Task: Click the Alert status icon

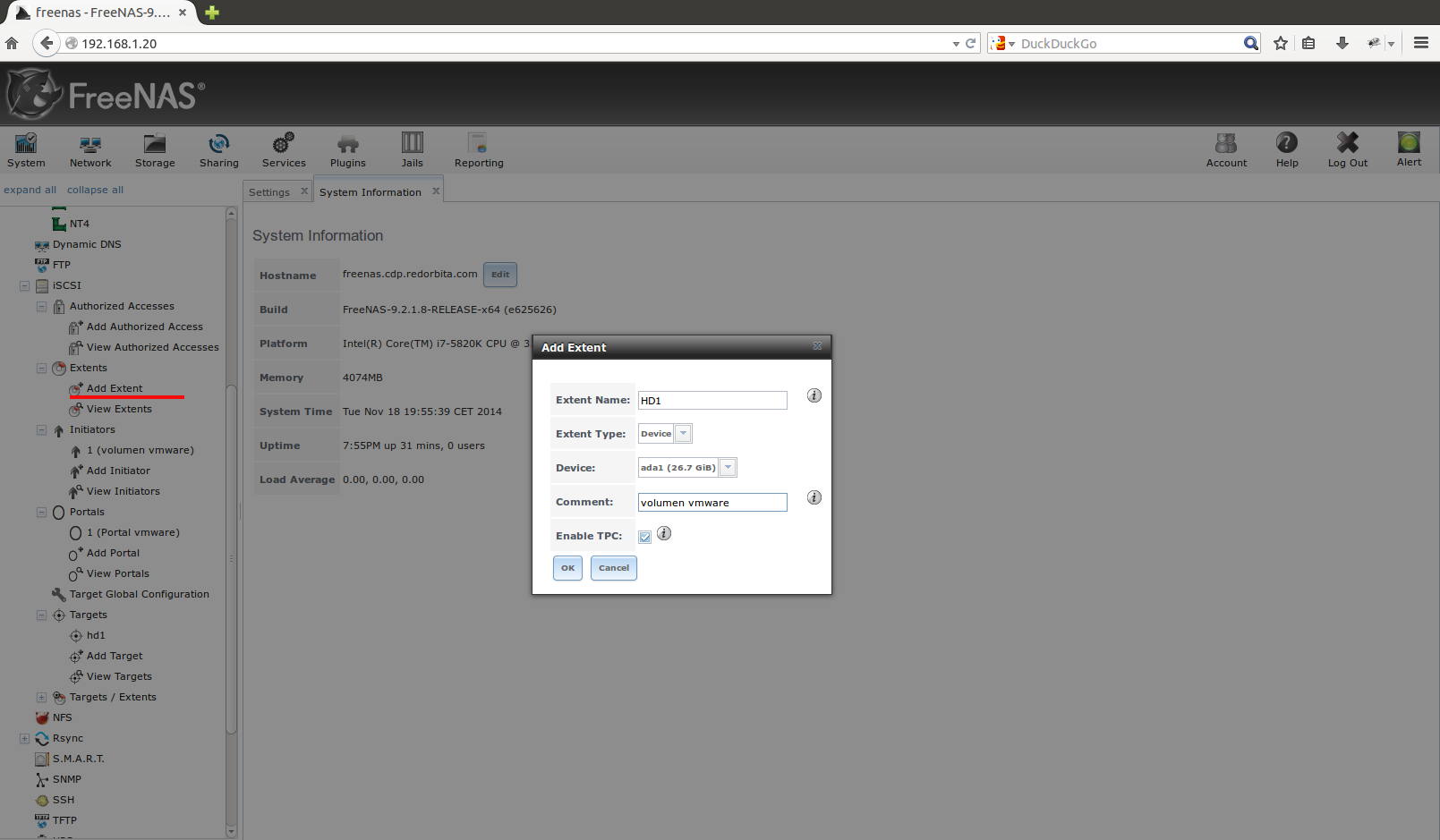Action: pos(1409,143)
